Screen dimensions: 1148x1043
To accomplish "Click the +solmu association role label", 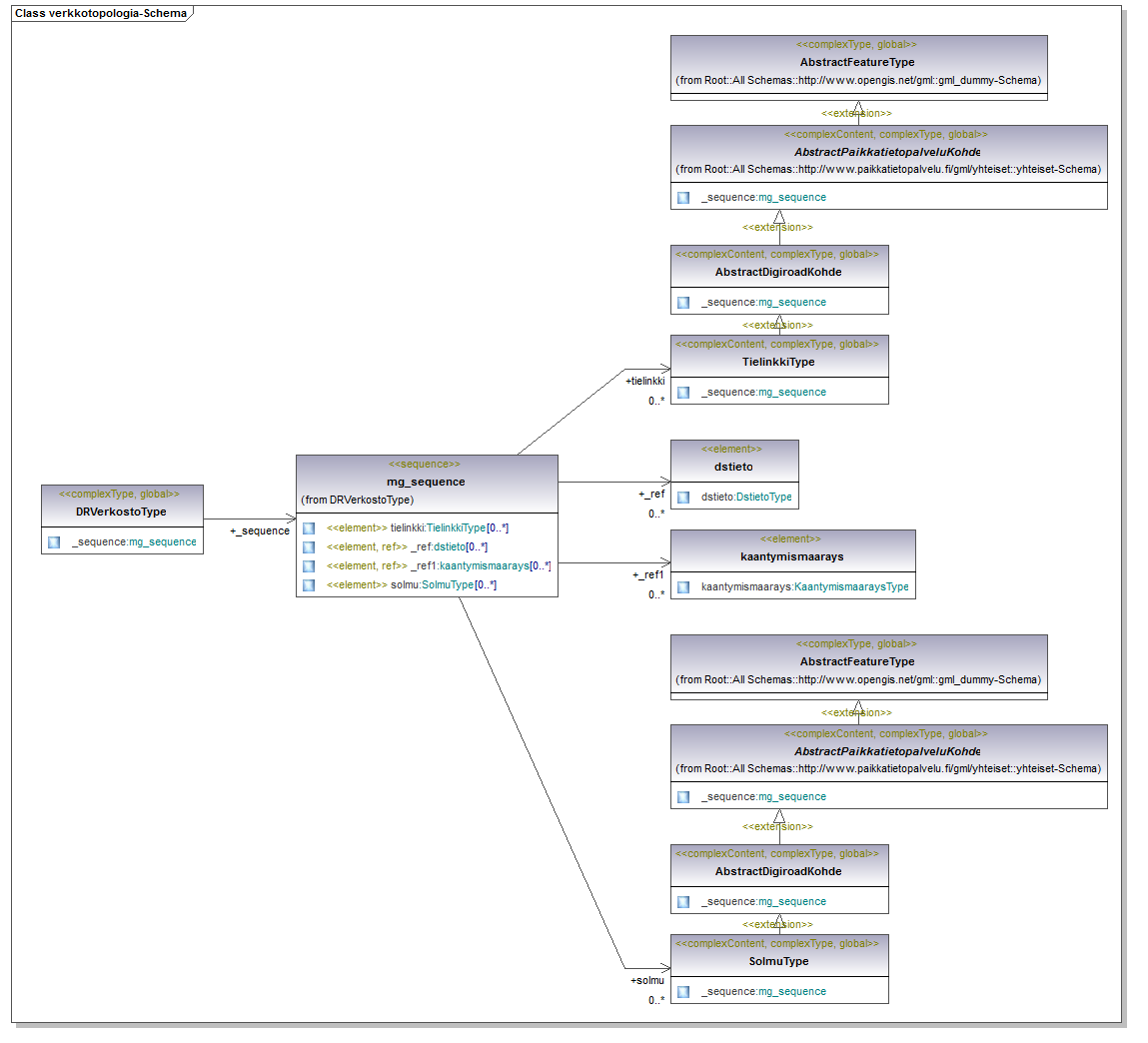I will tap(646, 980).
